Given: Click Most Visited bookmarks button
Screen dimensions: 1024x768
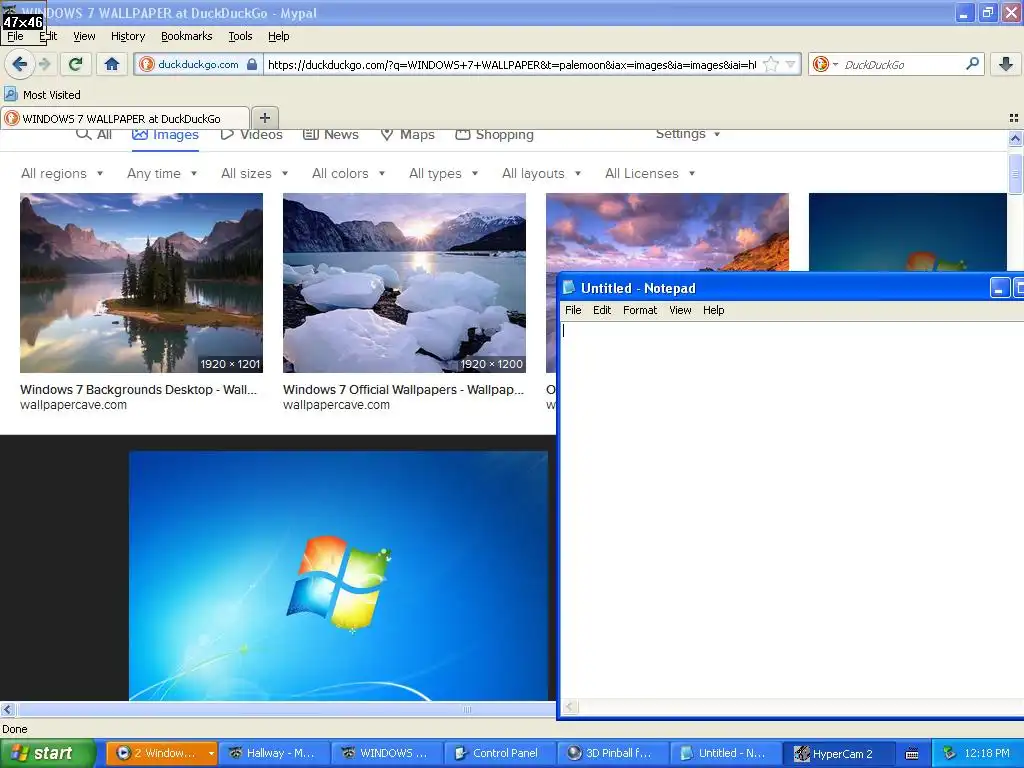Looking at the screenshot, I should coord(42,94).
